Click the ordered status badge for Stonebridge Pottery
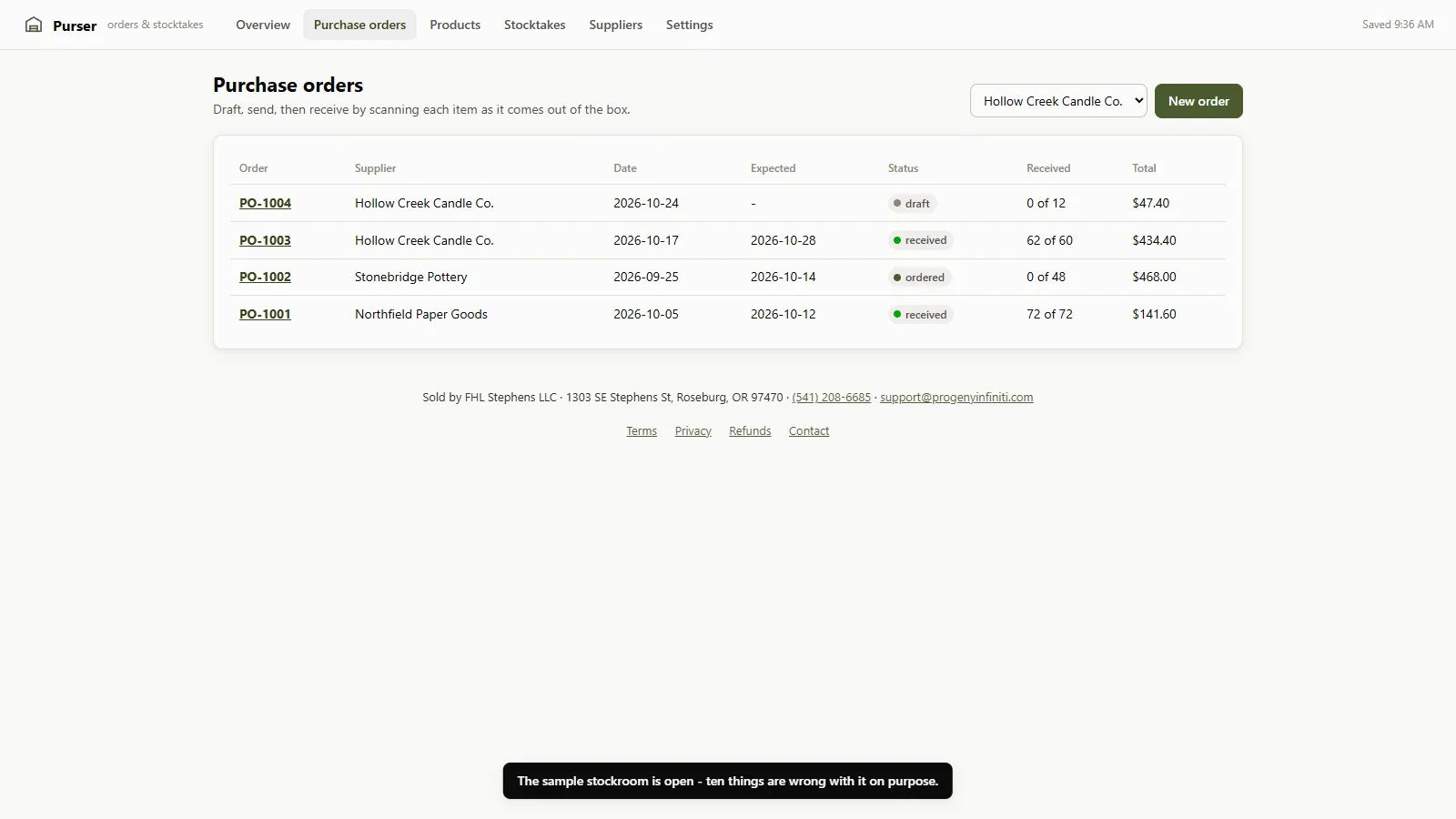 [919, 278]
